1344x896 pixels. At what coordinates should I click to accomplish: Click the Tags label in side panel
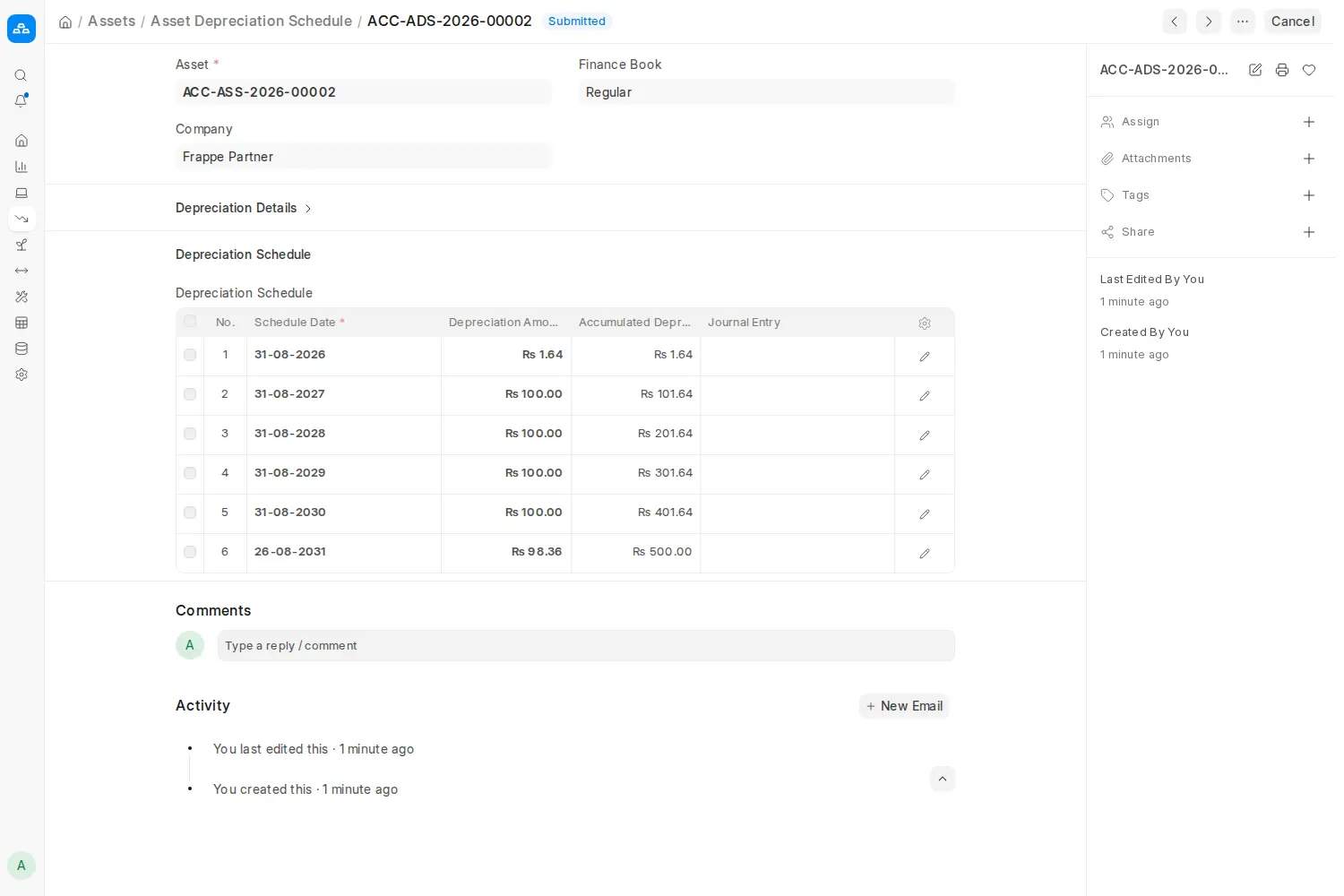click(x=1135, y=195)
